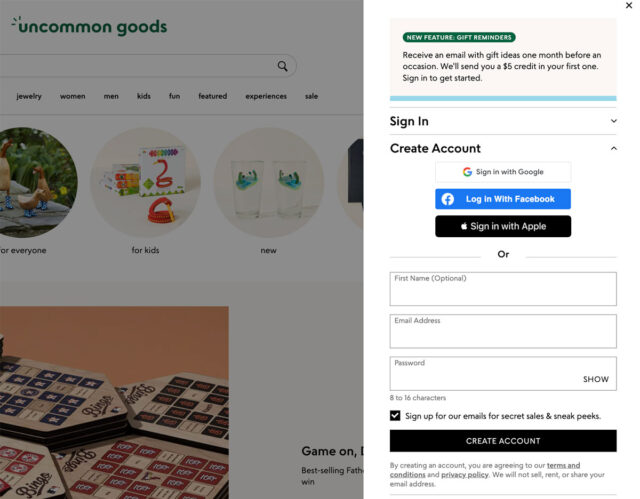
Task: Sign in with Google button
Action: [x=503, y=172]
